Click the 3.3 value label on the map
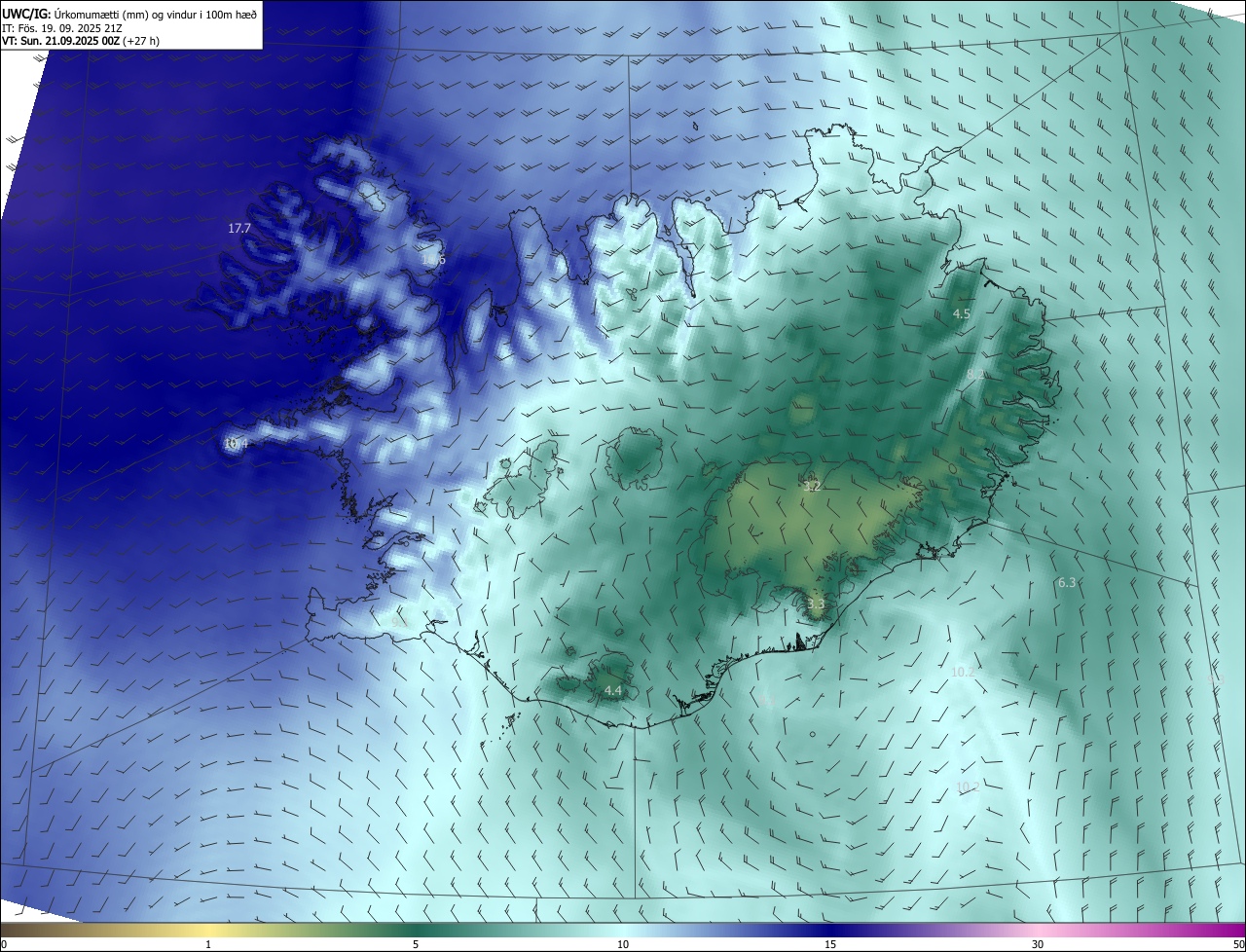The height and width of the screenshot is (952, 1246). pyautogui.click(x=816, y=604)
